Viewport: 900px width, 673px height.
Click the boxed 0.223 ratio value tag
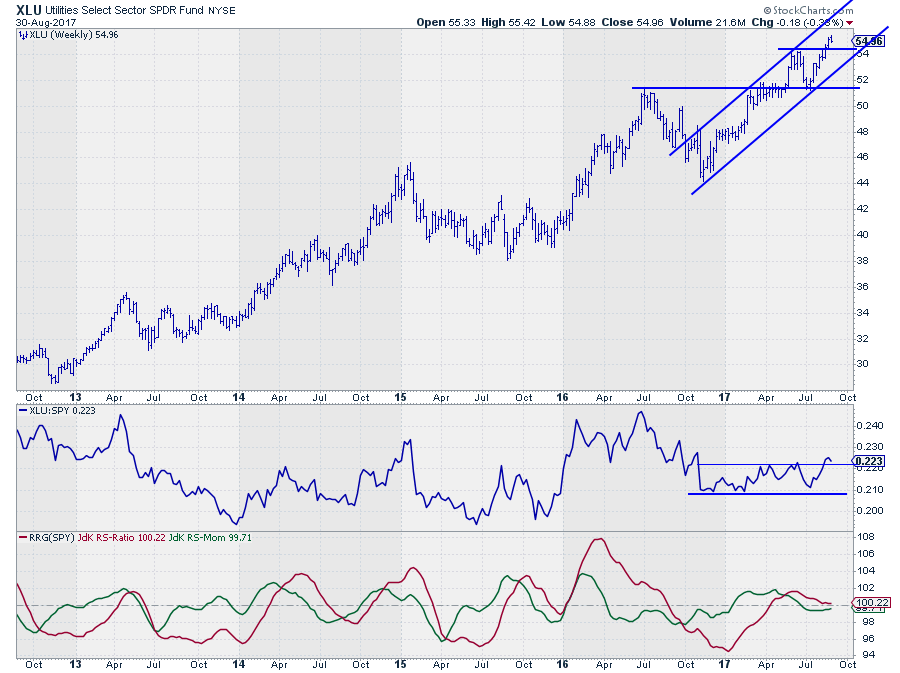868,461
